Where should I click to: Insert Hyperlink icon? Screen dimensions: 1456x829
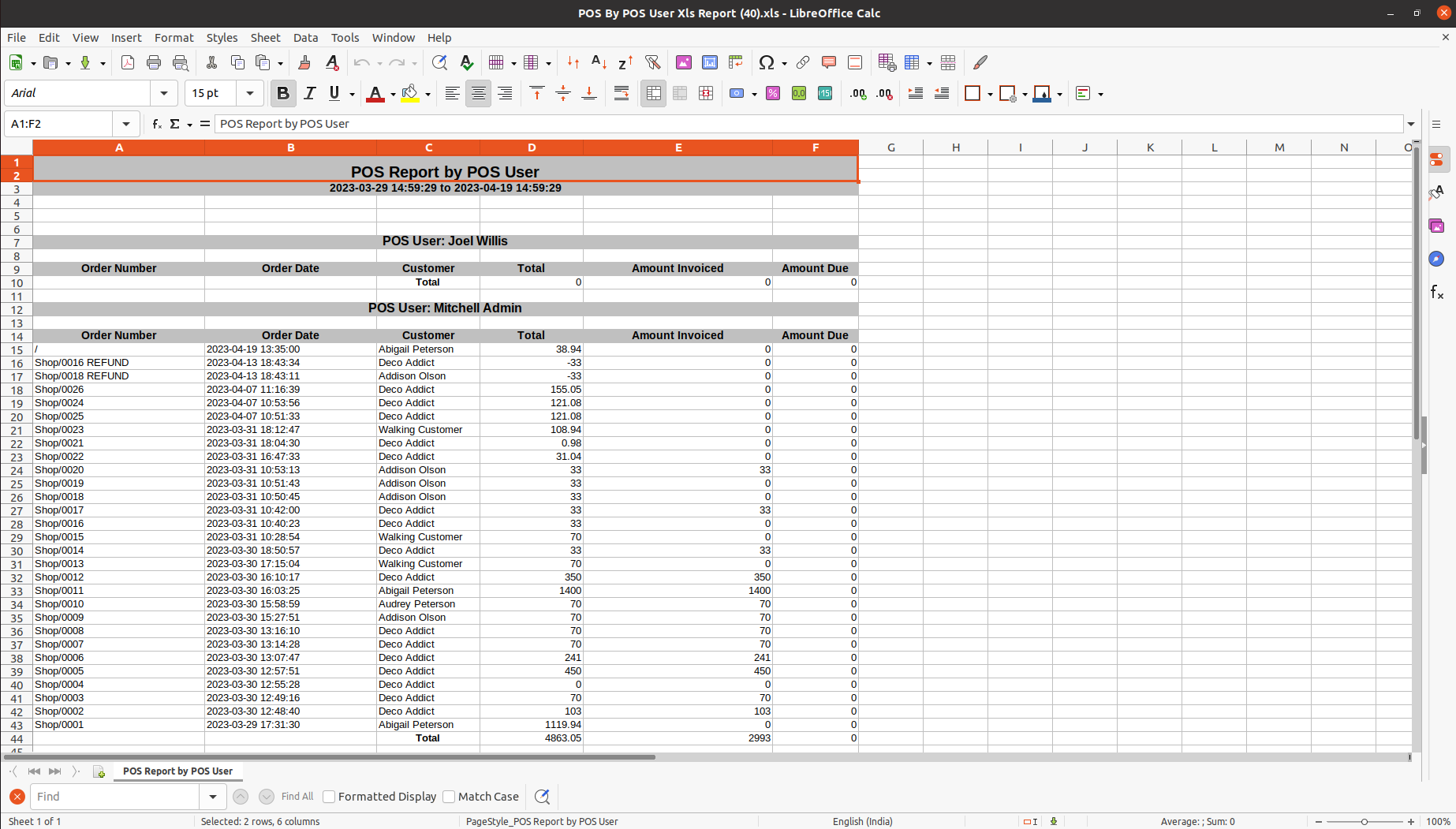click(803, 62)
